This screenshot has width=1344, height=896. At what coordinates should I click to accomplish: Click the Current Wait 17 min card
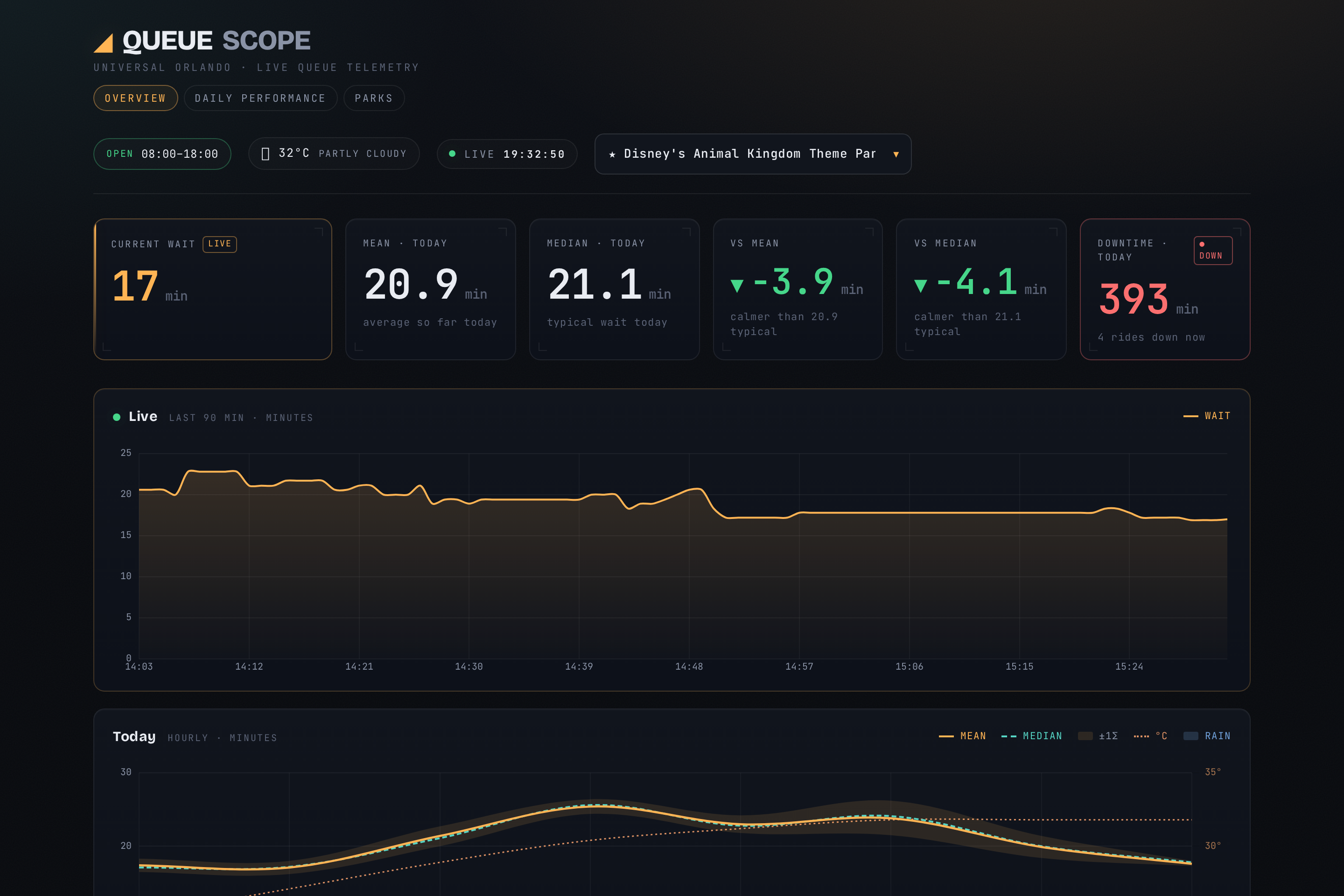[x=213, y=289]
